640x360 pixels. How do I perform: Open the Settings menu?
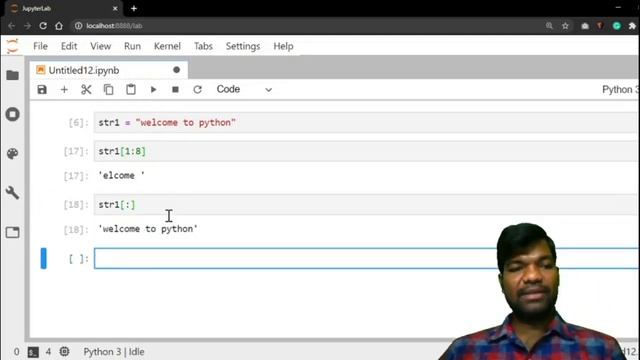coord(243,46)
